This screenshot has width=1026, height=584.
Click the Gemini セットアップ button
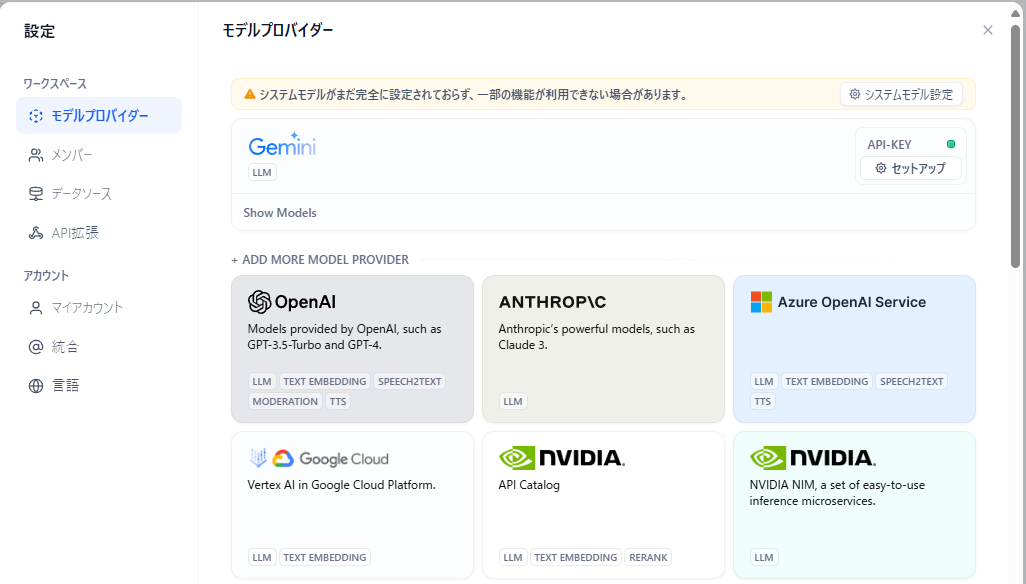910,168
